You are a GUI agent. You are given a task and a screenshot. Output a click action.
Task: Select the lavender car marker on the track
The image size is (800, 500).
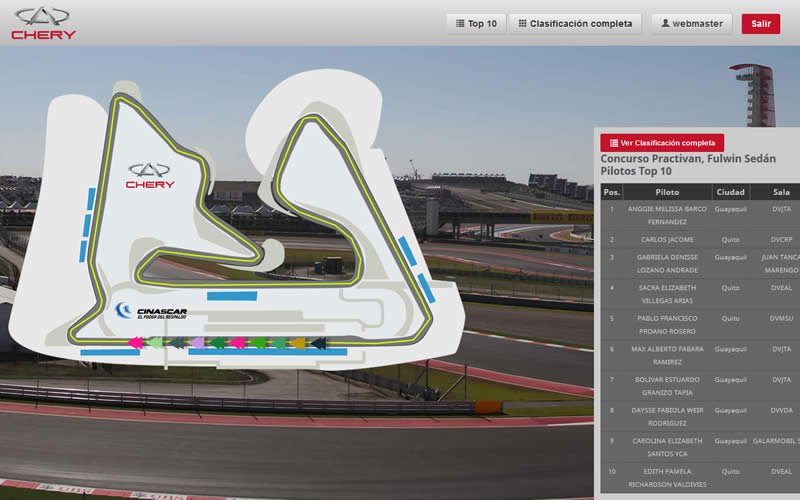pos(197,343)
